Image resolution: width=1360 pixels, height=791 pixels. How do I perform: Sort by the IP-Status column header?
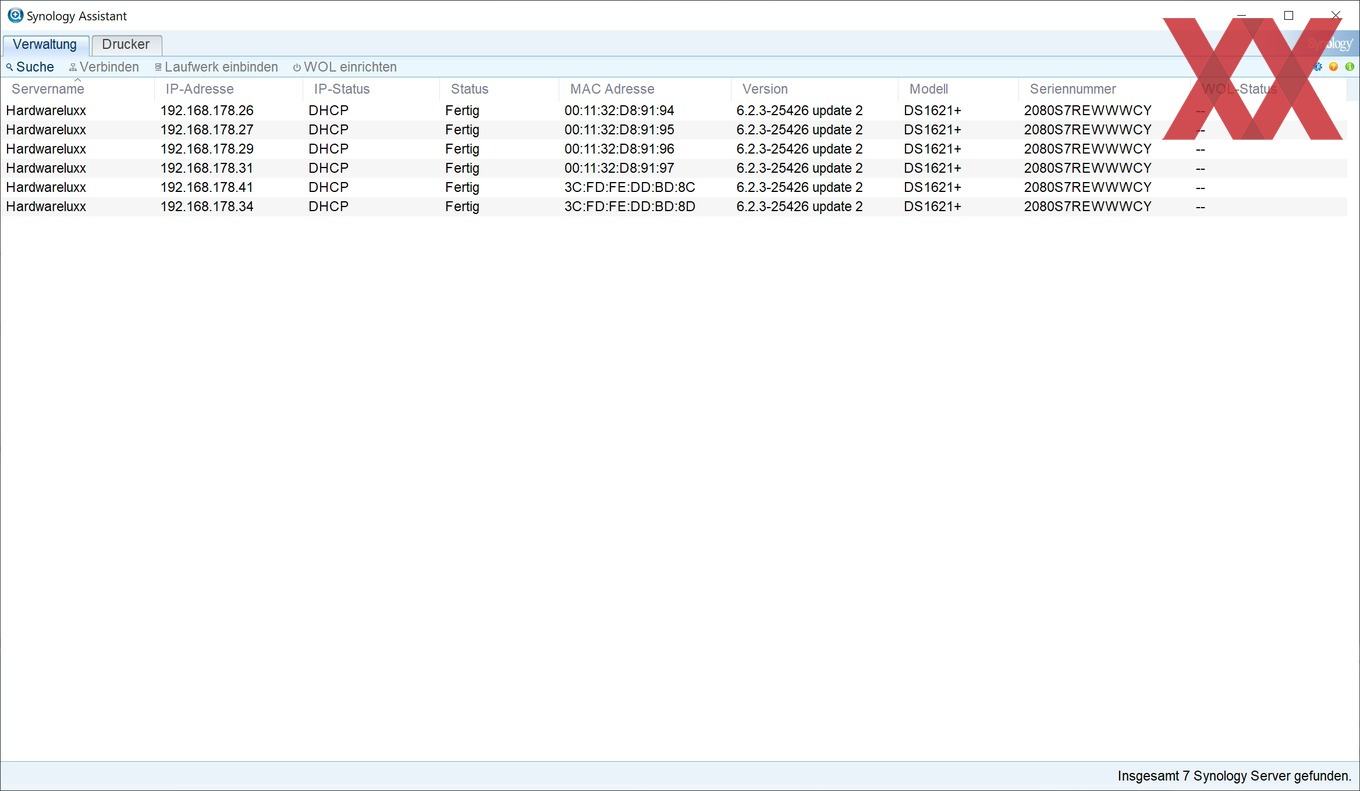coord(371,89)
